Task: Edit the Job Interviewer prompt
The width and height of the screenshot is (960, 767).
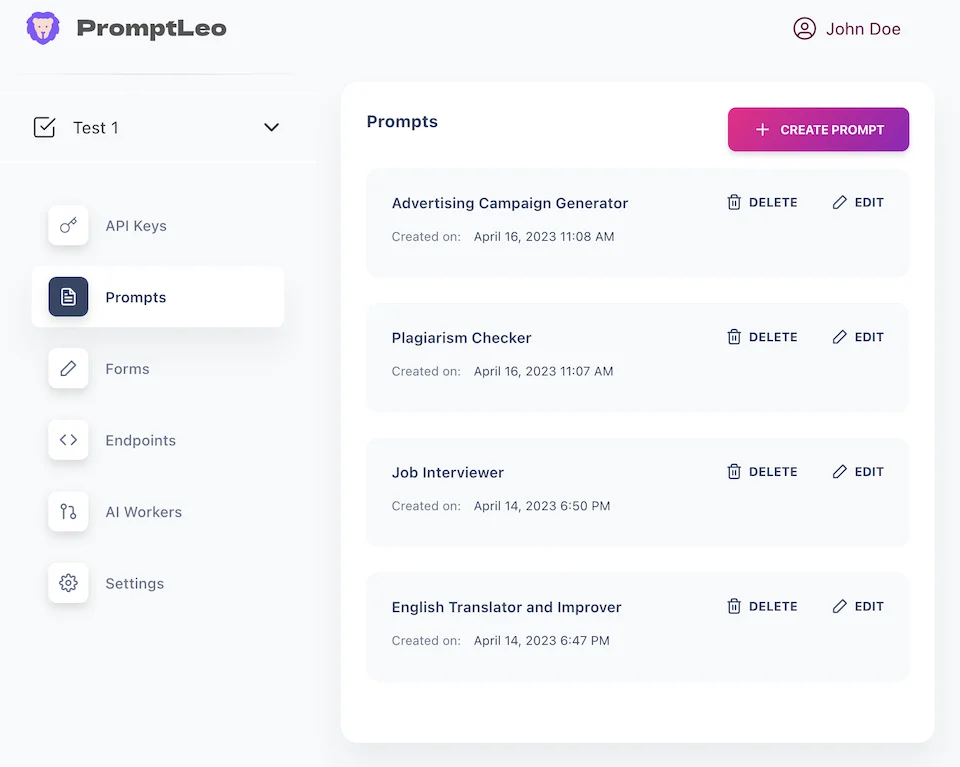Action: point(858,472)
